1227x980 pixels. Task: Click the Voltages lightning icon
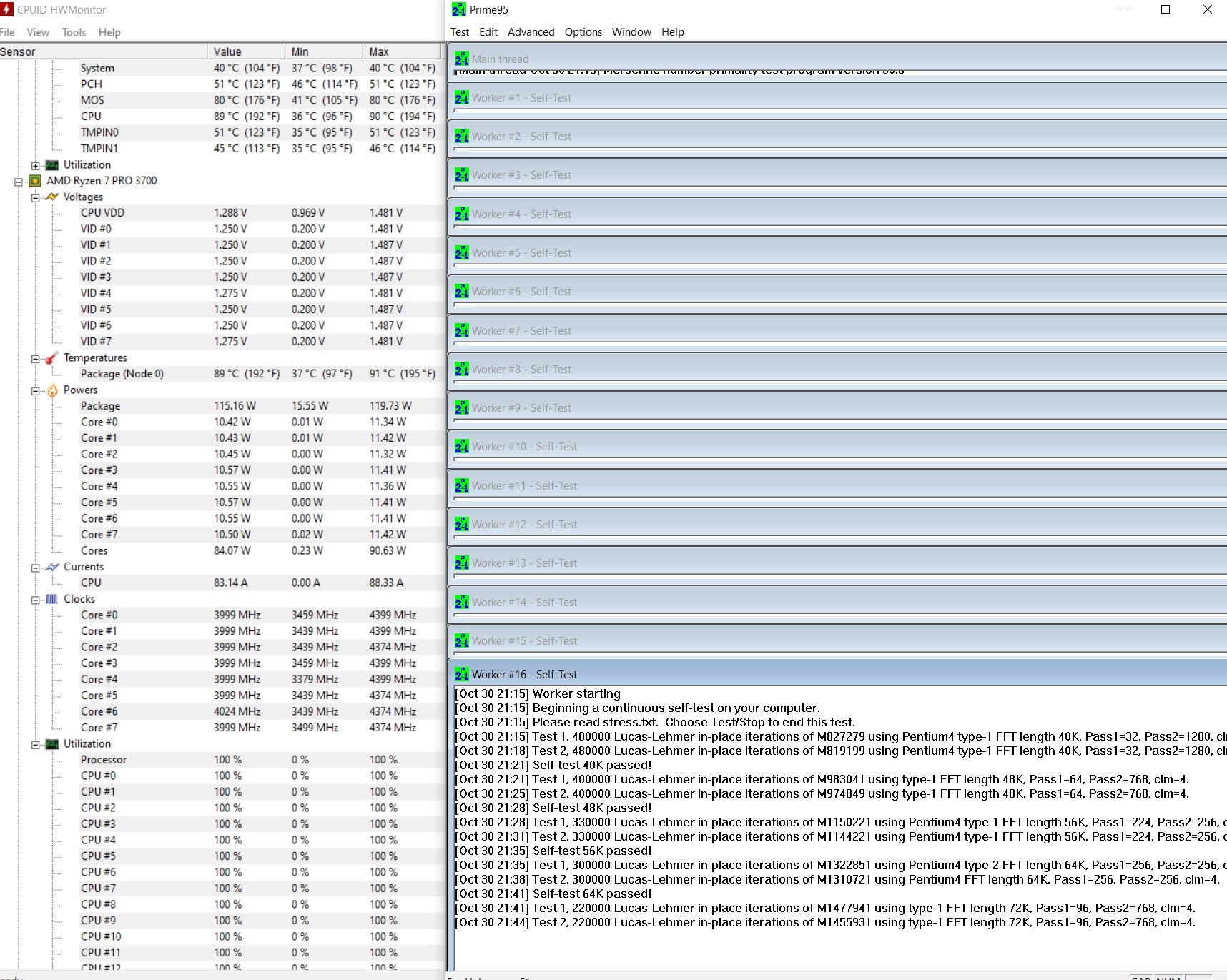52,197
